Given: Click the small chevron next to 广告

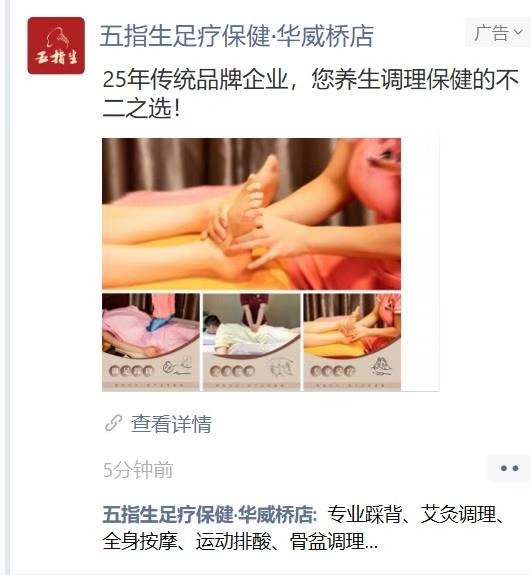Looking at the screenshot, I should (x=518, y=32).
